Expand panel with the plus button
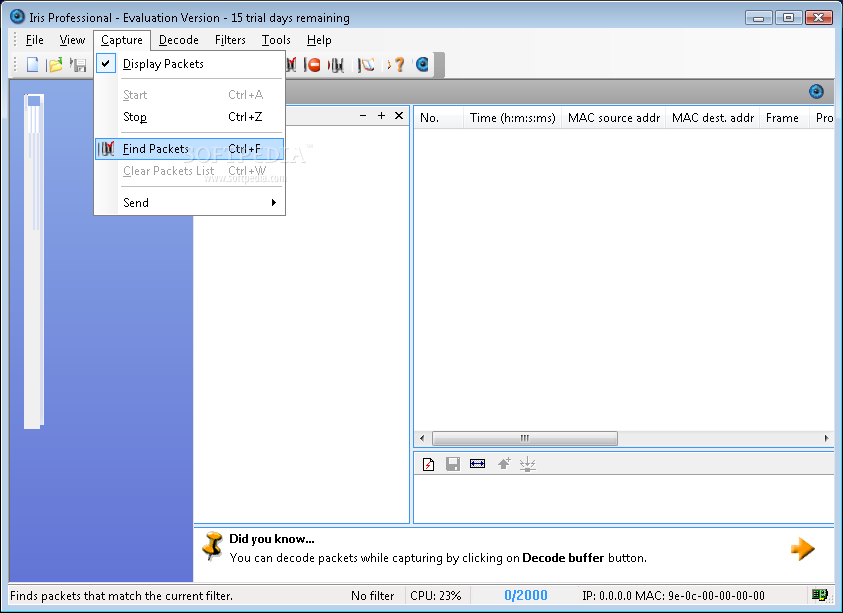The image size is (843, 613). point(381,116)
